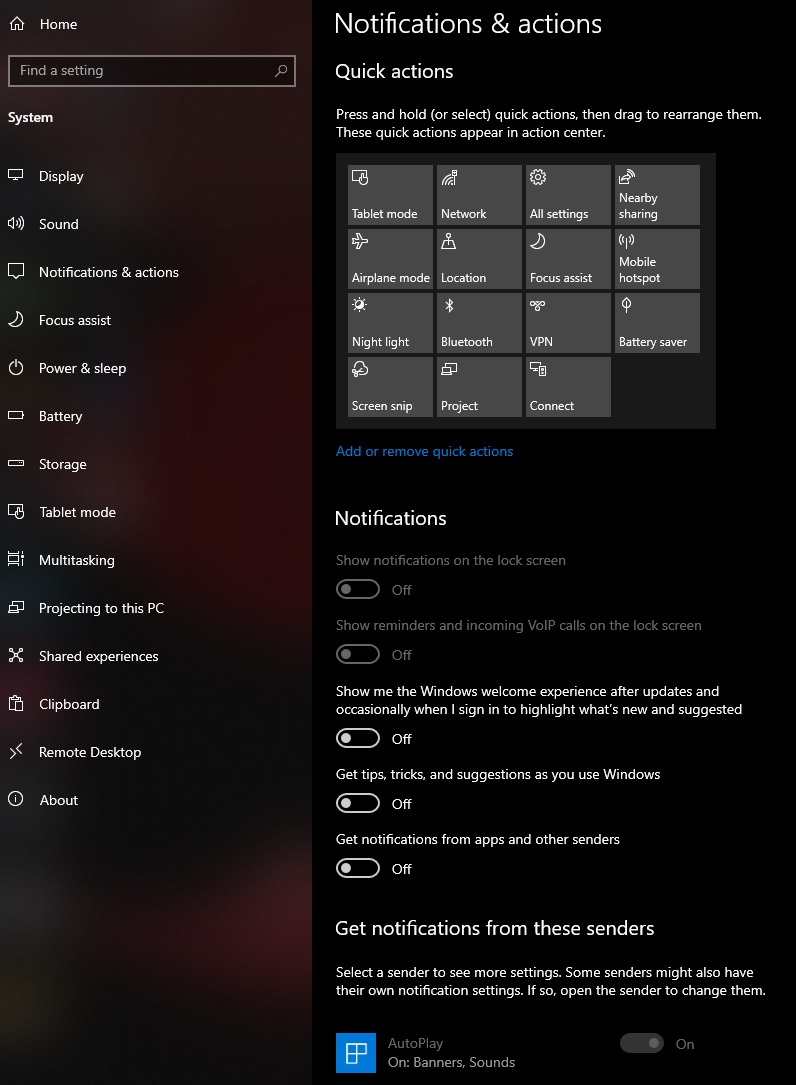Open Focus assist in sidebar
This screenshot has width=796, height=1085.
coord(156,320)
